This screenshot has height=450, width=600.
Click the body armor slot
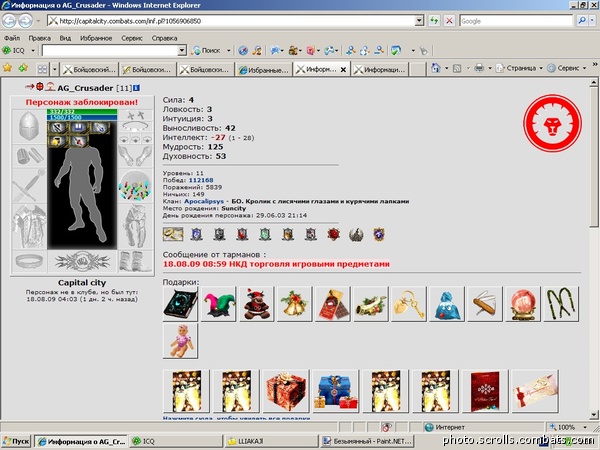(x=29, y=227)
